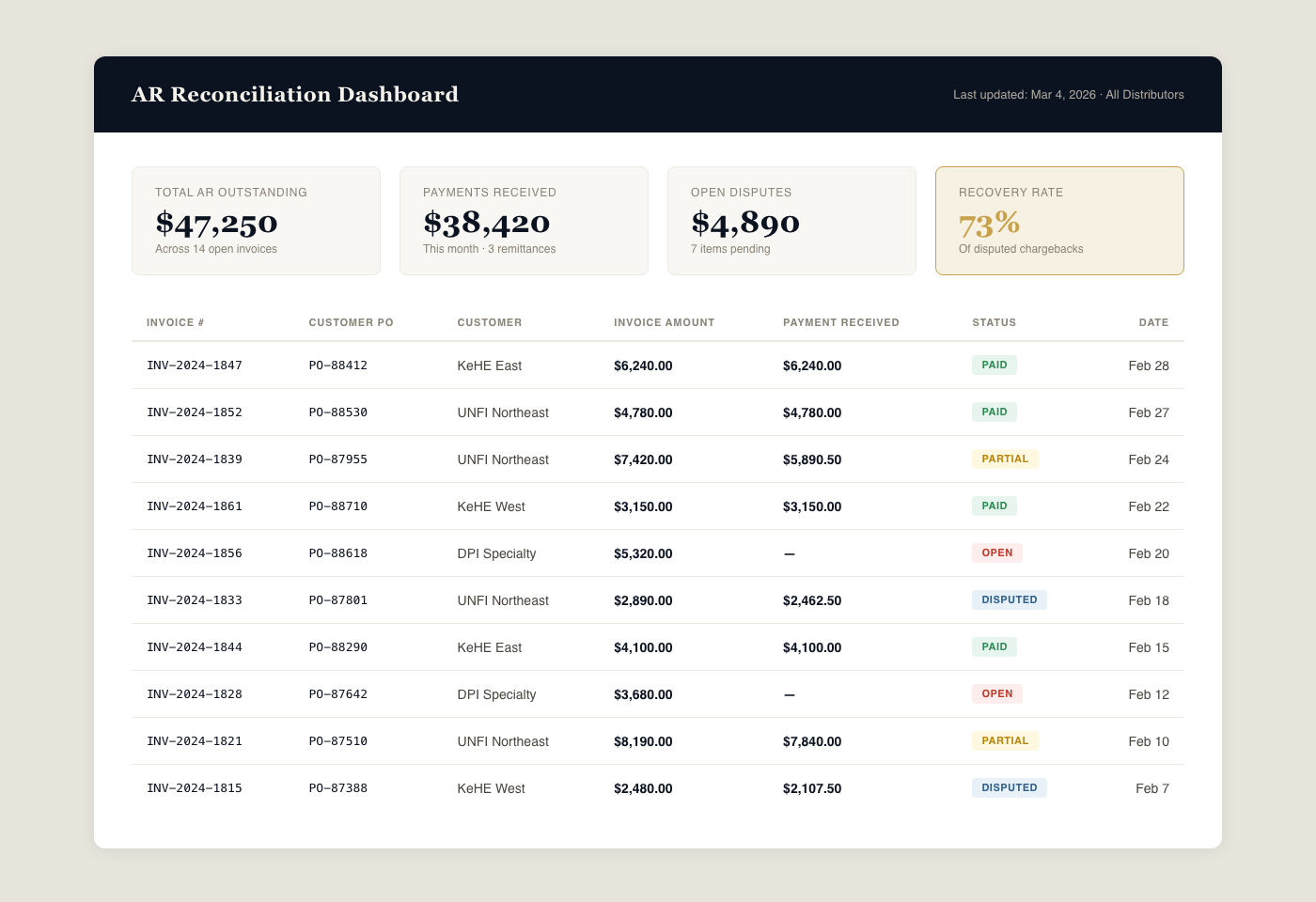Click the OPEN status badge for DPI Specialty Feb 20
Screen dimensions: 1316x902
coord(996,552)
